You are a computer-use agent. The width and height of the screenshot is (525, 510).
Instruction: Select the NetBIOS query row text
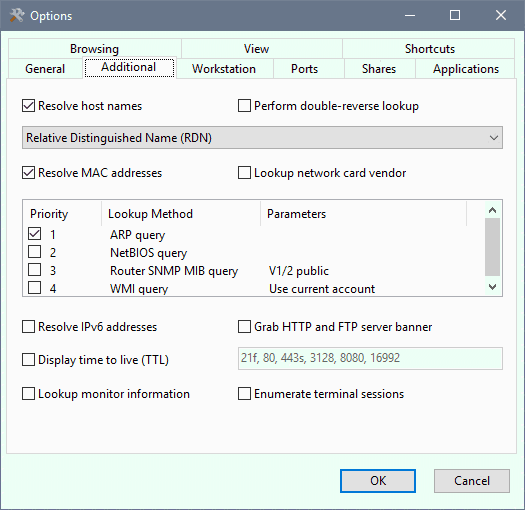148,253
